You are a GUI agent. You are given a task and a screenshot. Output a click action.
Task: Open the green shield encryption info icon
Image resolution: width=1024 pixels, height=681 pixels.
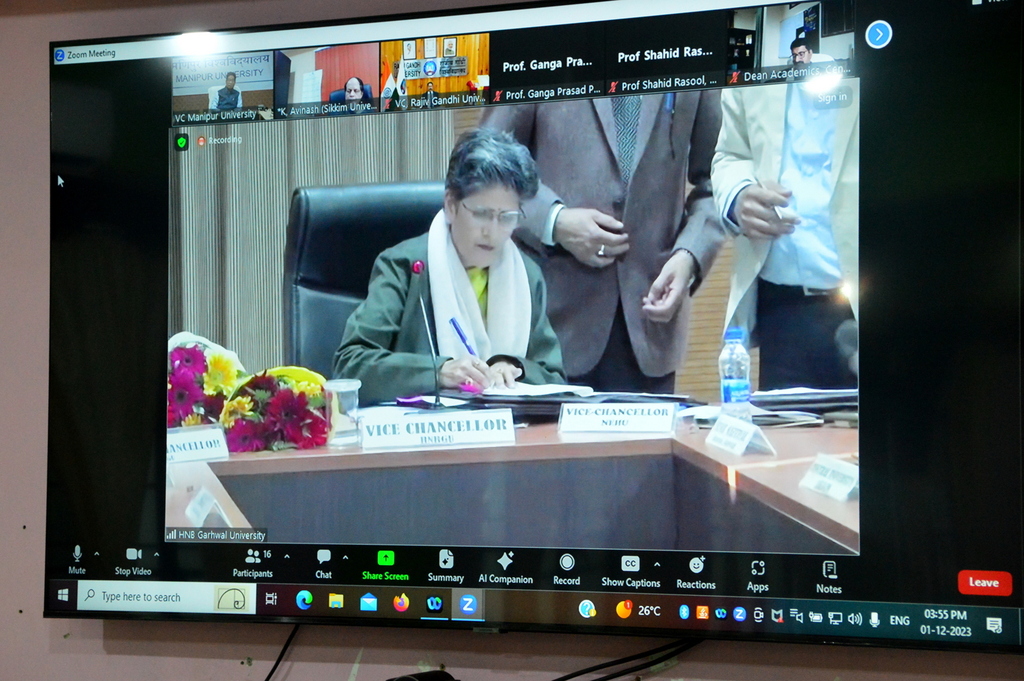pos(182,142)
